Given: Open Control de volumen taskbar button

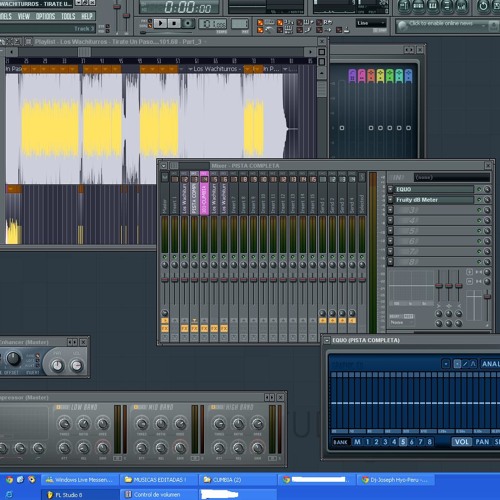Looking at the screenshot, I should [x=159, y=495].
